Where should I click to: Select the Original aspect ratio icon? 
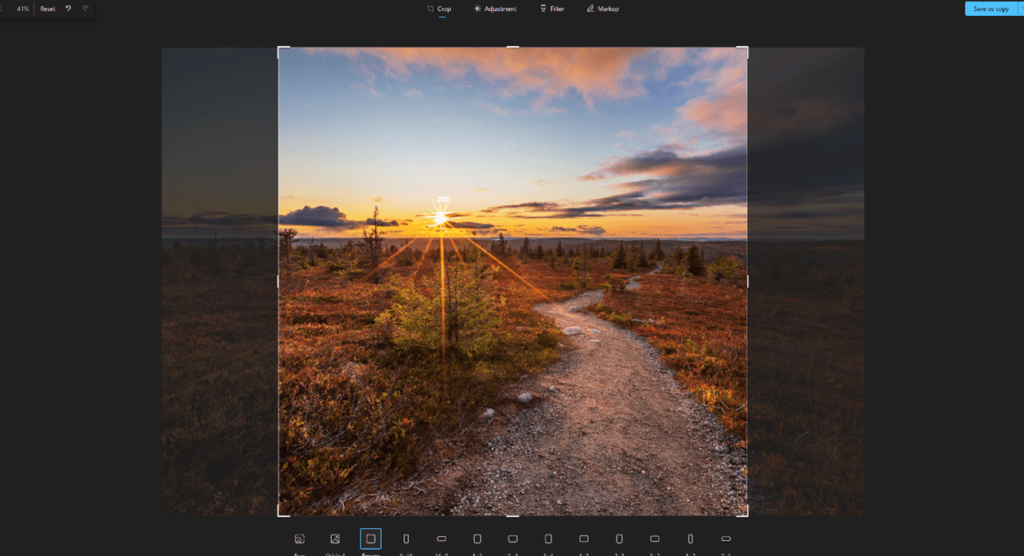point(335,539)
